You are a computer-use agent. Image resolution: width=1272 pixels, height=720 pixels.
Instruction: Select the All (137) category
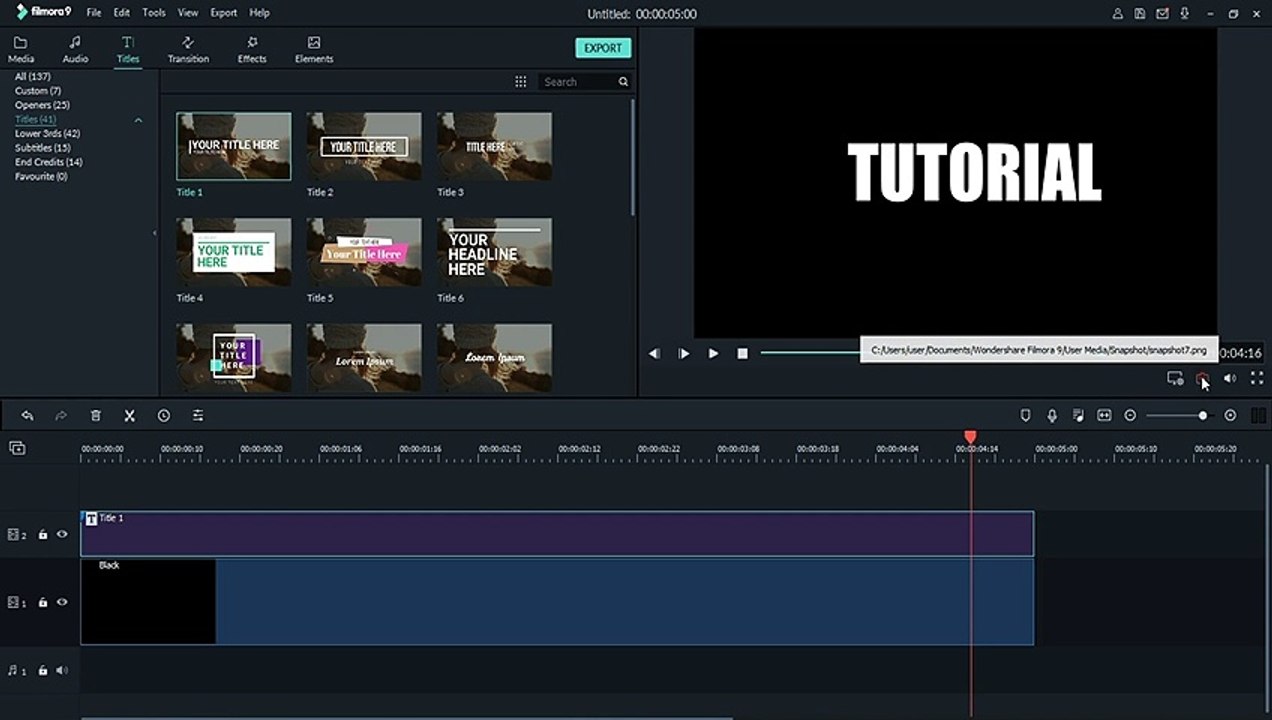pos(33,76)
